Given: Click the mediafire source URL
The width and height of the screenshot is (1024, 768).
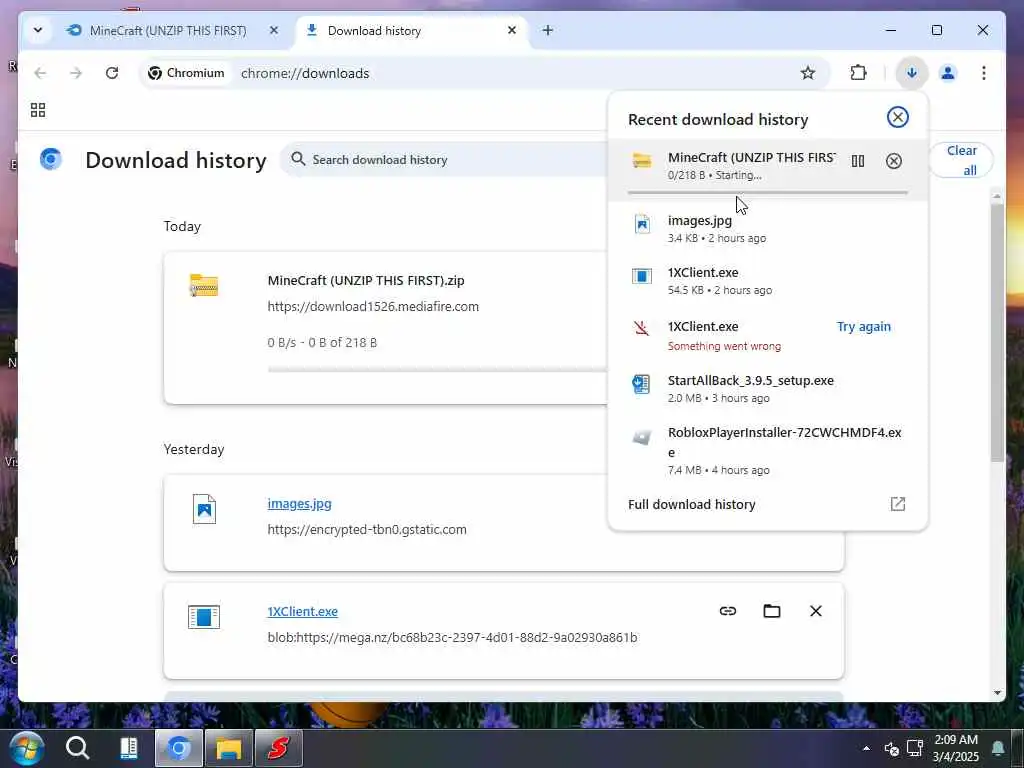Looking at the screenshot, I should tap(373, 306).
